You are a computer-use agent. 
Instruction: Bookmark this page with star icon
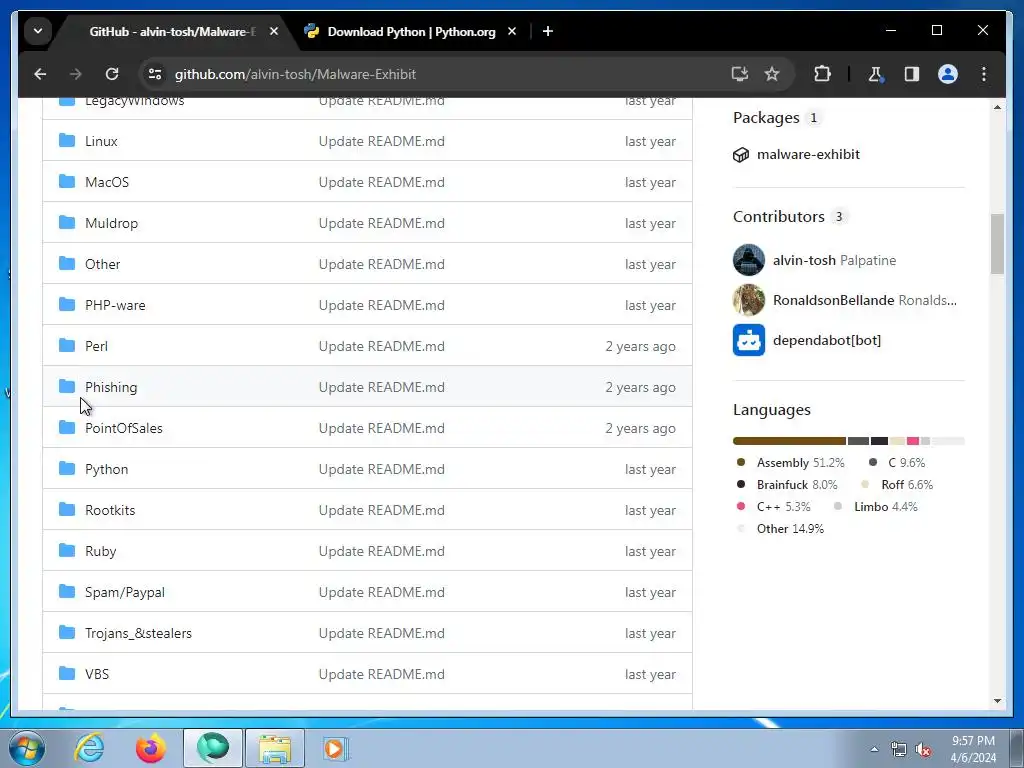point(772,74)
